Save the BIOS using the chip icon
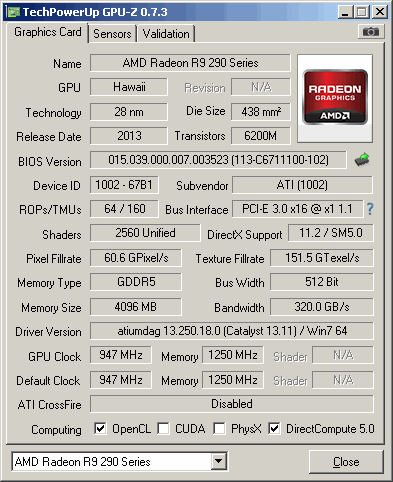The image size is (393, 482). click(362, 160)
